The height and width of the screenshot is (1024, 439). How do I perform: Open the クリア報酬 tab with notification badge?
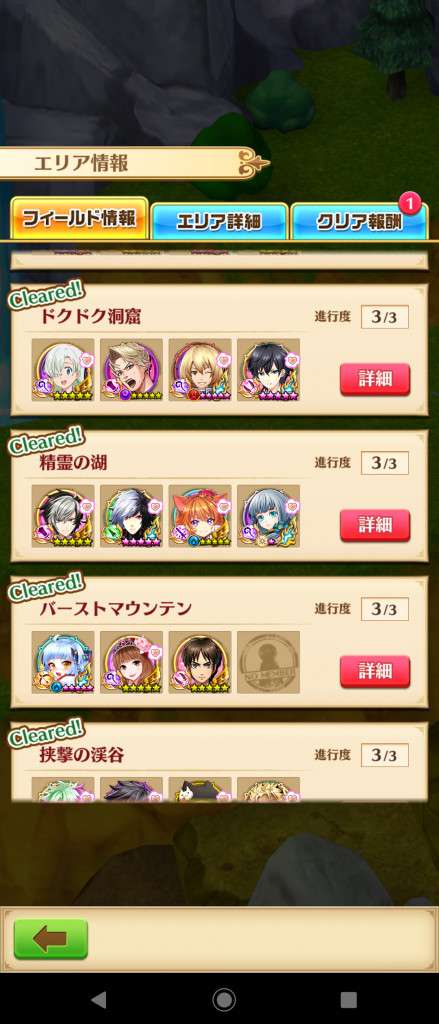point(359,221)
